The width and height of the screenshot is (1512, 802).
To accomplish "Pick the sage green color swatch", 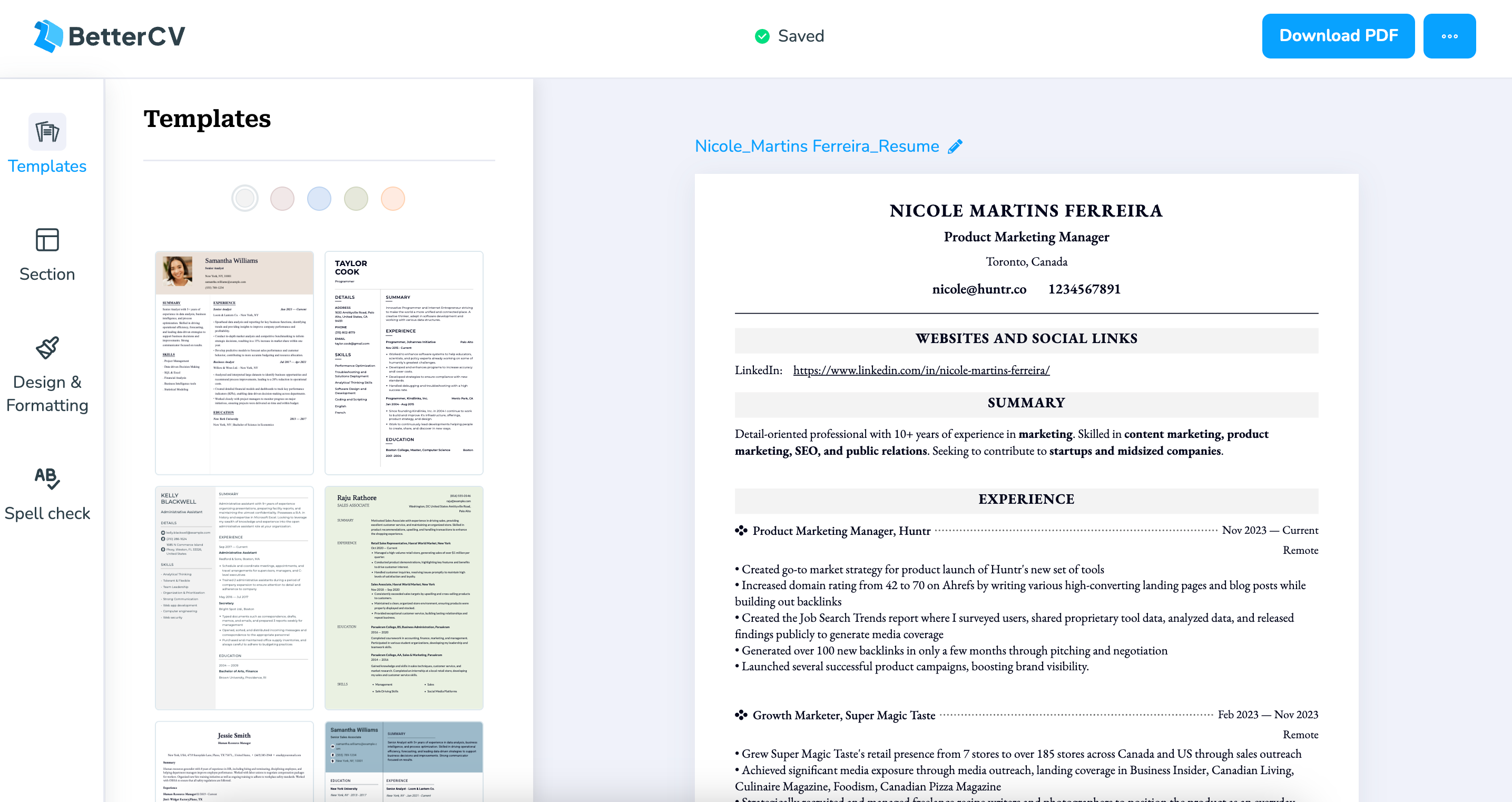I will [x=356, y=199].
